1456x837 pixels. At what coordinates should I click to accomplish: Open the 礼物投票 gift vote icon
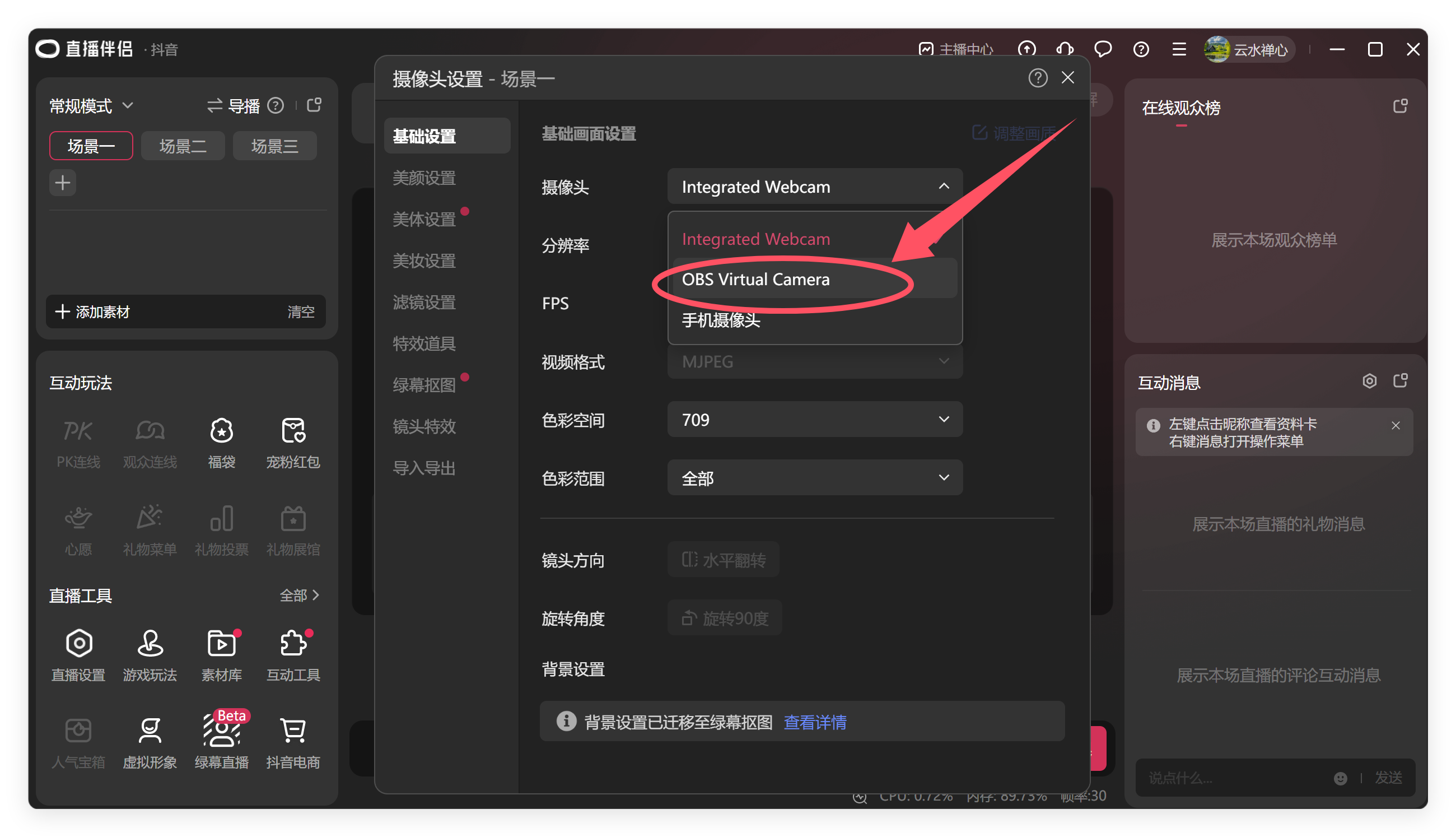coord(221,531)
